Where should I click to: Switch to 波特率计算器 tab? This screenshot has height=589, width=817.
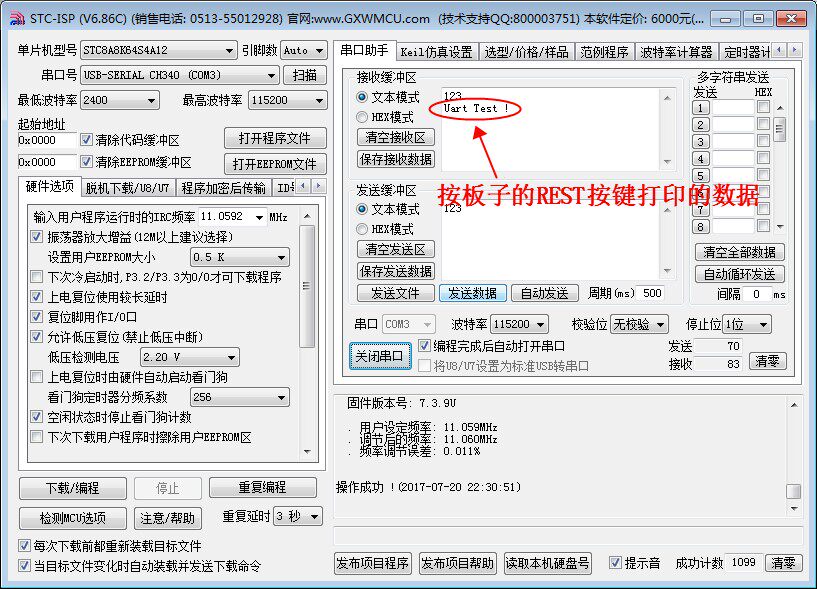[x=676, y=52]
